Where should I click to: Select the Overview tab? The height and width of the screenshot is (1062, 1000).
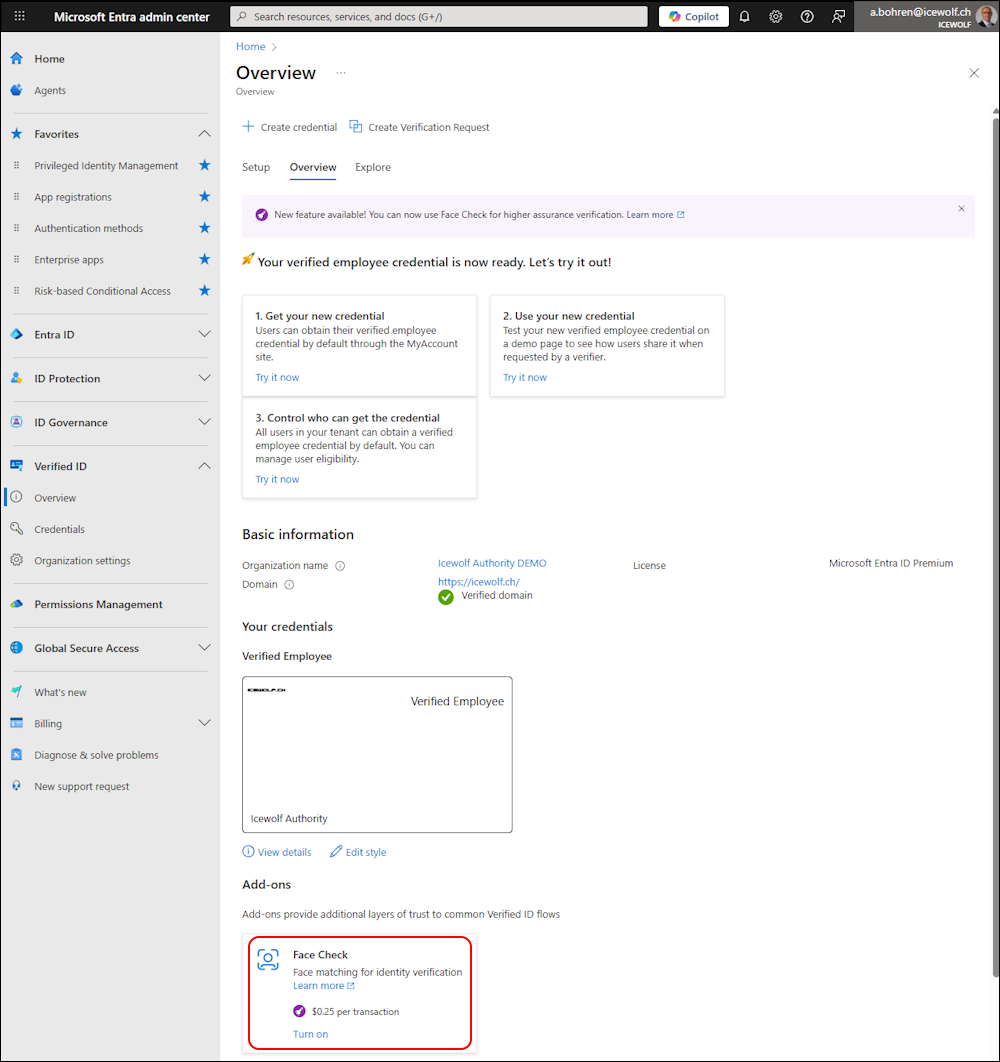tap(313, 167)
